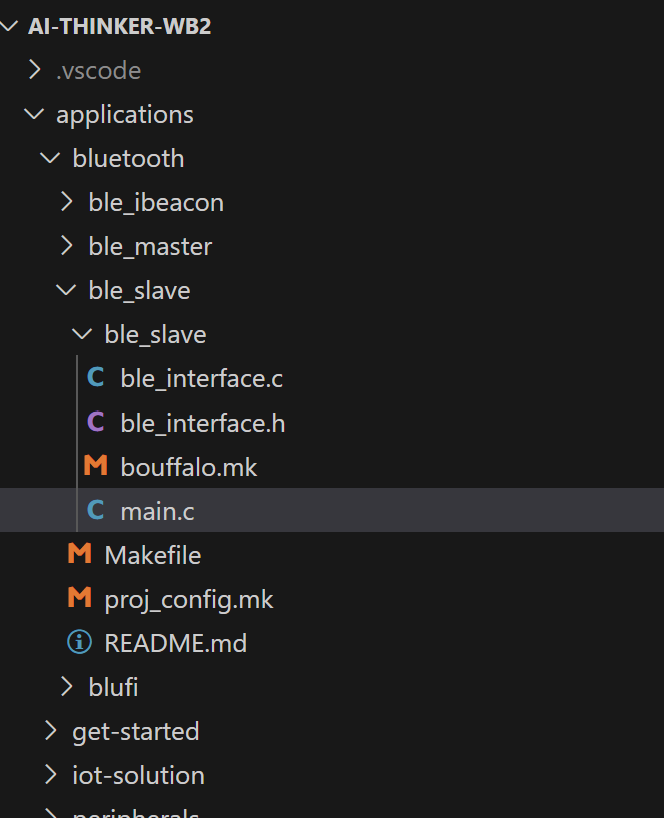This screenshot has height=818, width=664.
Task: Expand the ble_master folder arrow
Action: [x=66, y=246]
